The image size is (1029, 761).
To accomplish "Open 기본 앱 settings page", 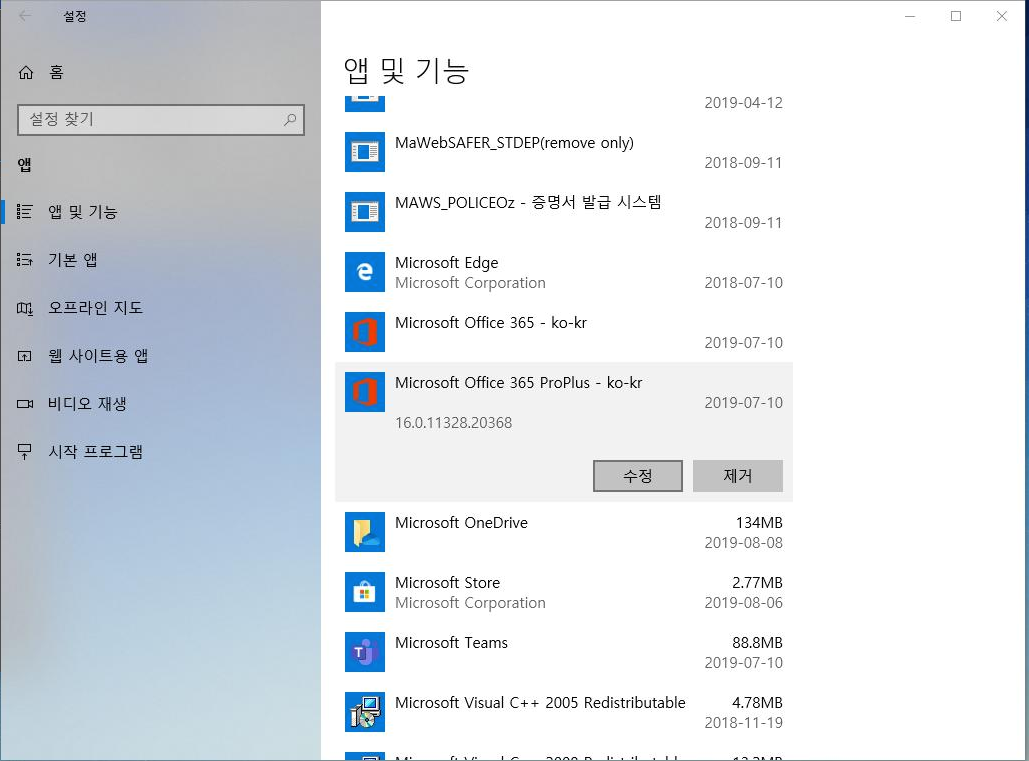I will [x=160, y=260].
